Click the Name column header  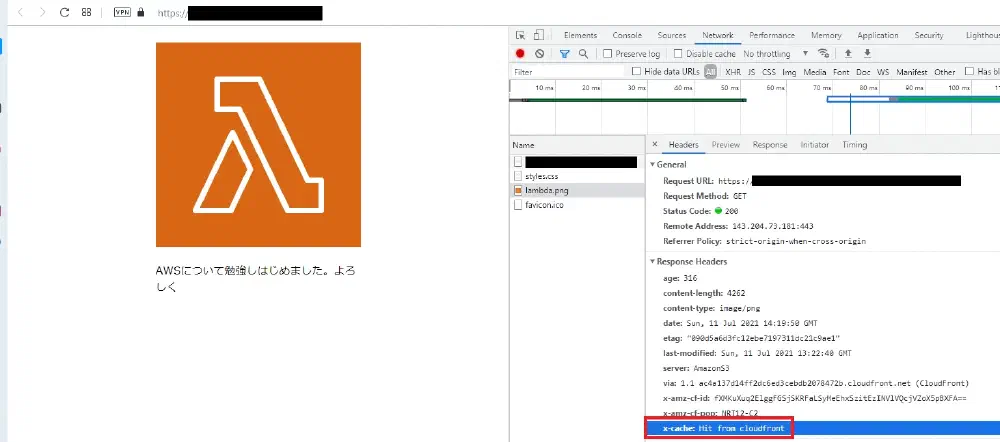578,145
